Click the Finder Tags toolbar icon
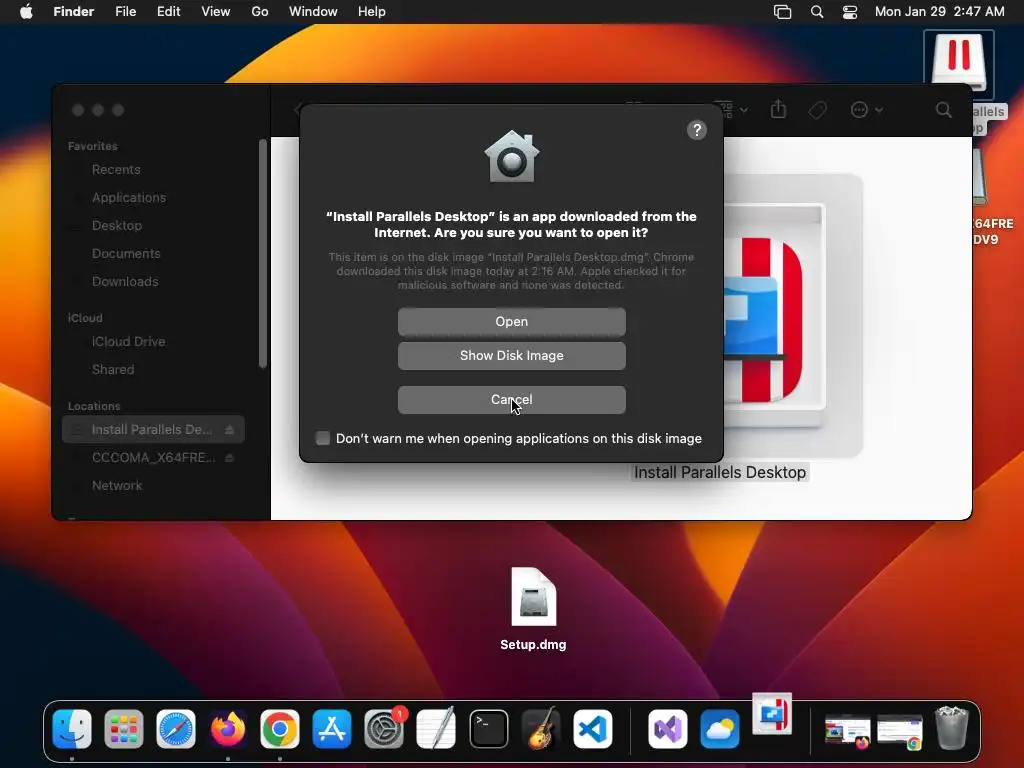The image size is (1024, 768). 817,110
